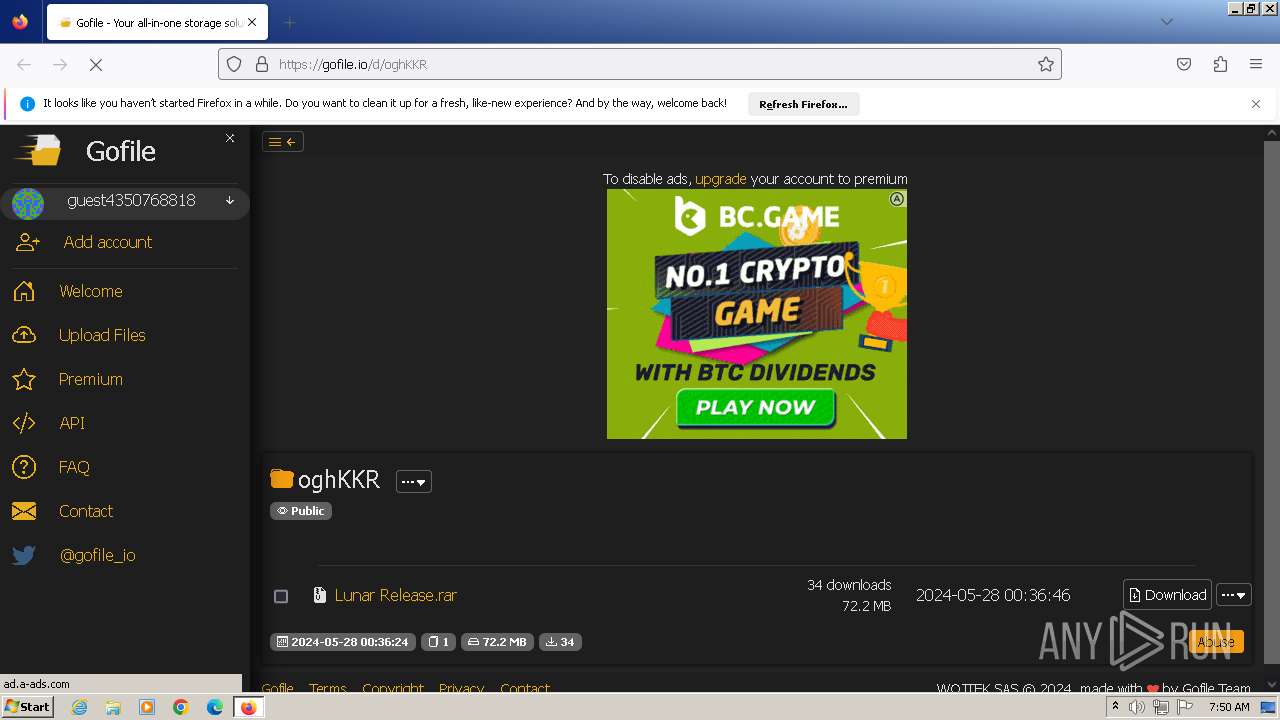This screenshot has height=720, width=1280.
Task: Click the tracking protection shield icon
Action: 234,64
